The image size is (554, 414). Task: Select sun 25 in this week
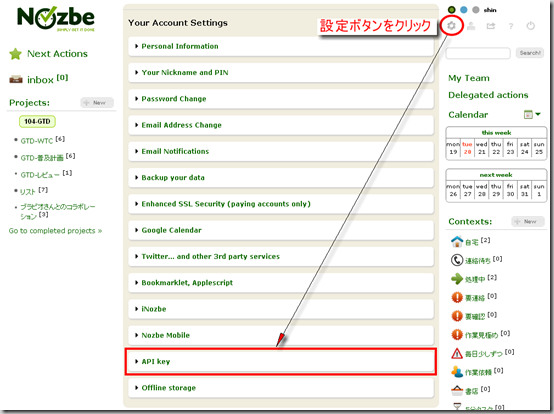[539, 148]
